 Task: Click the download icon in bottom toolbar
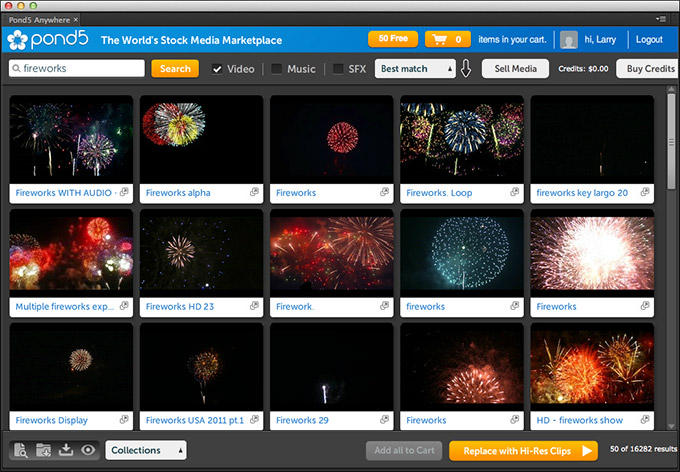tap(67, 450)
